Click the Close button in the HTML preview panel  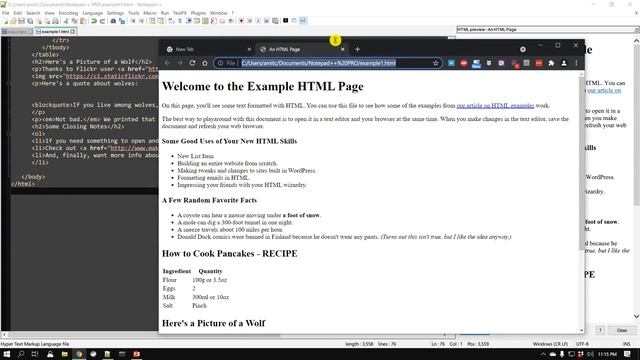pos(622,330)
